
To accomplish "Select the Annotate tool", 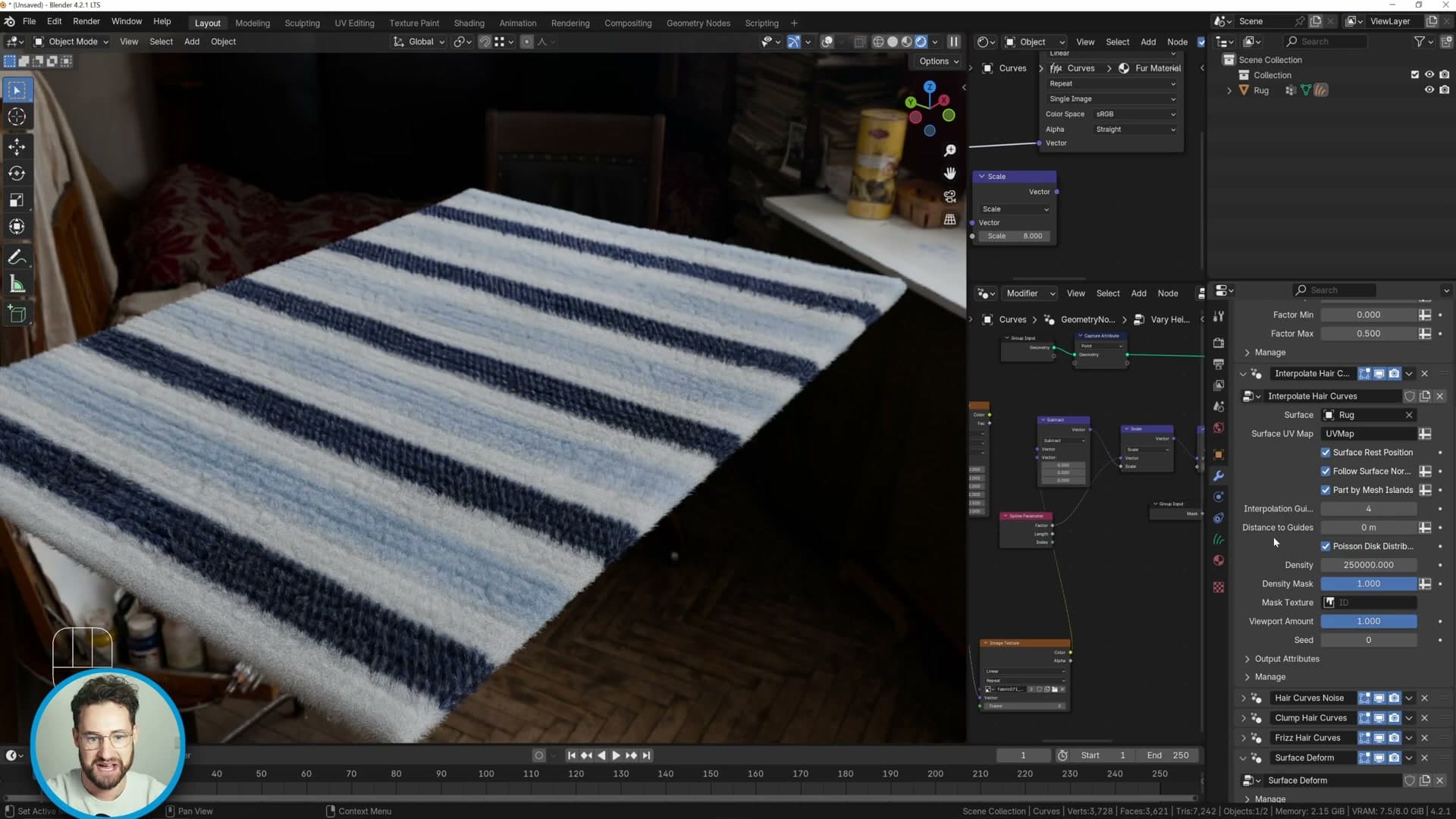I will tap(17, 258).
